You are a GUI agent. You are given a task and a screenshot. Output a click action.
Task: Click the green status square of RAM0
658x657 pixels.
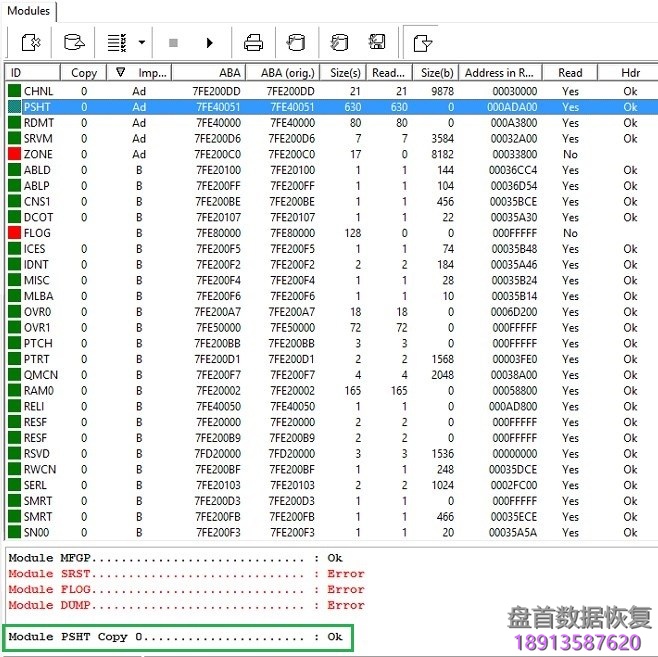[x=14, y=391]
